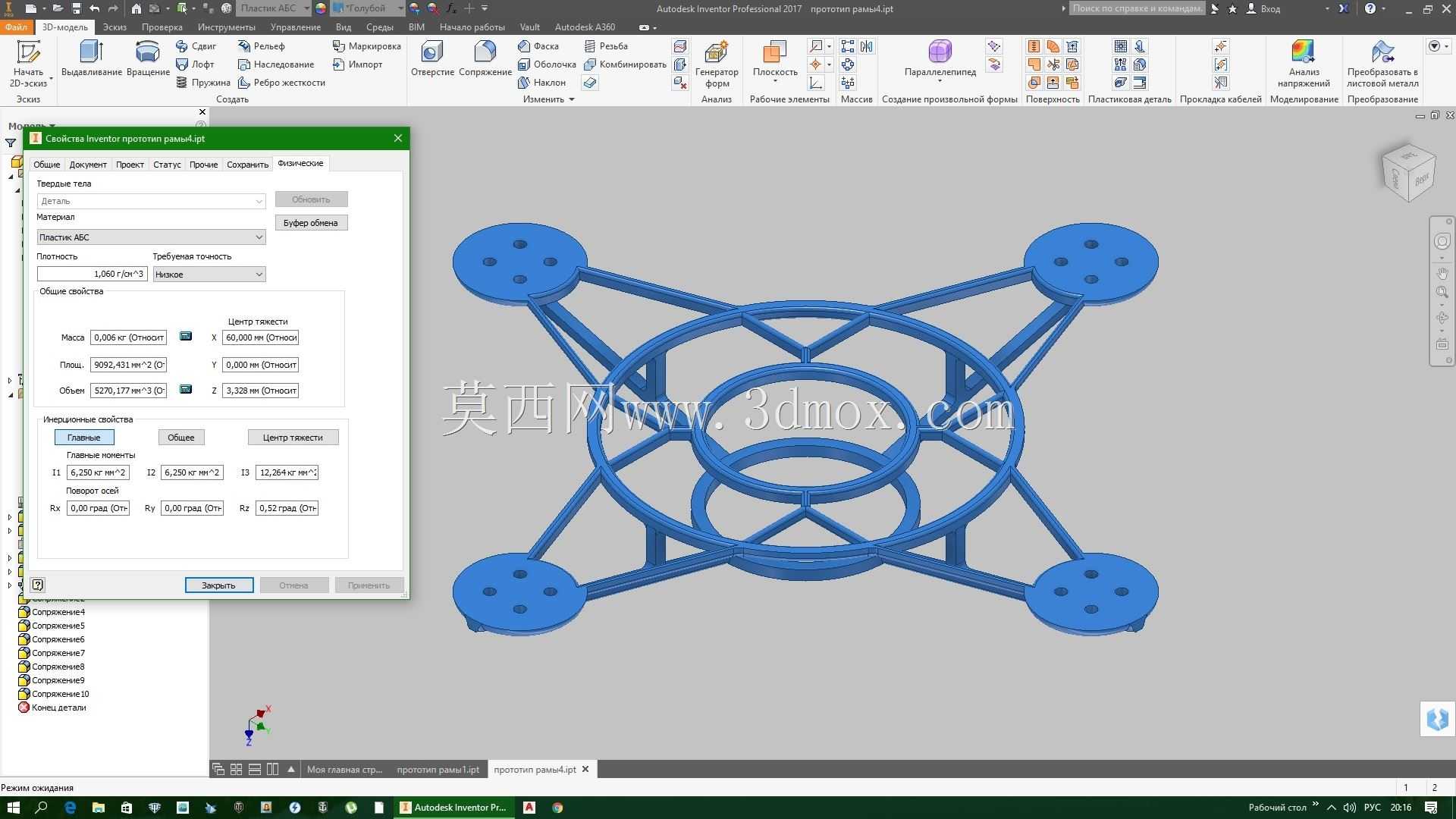The image size is (1456, 819).
Task: Click Преобразовать в листовой металл
Action: pyautogui.click(x=1382, y=64)
